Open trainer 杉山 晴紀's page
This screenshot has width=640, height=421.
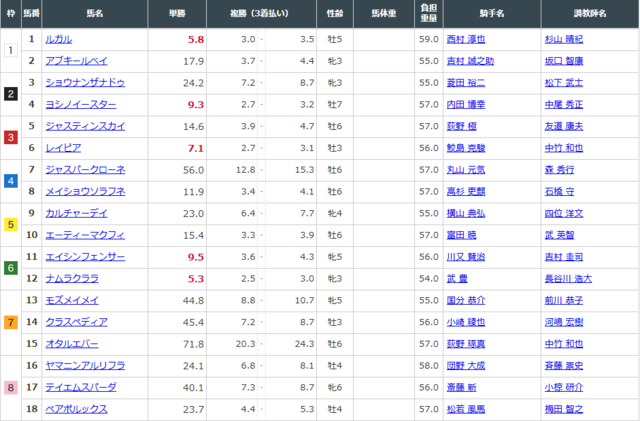coord(565,39)
